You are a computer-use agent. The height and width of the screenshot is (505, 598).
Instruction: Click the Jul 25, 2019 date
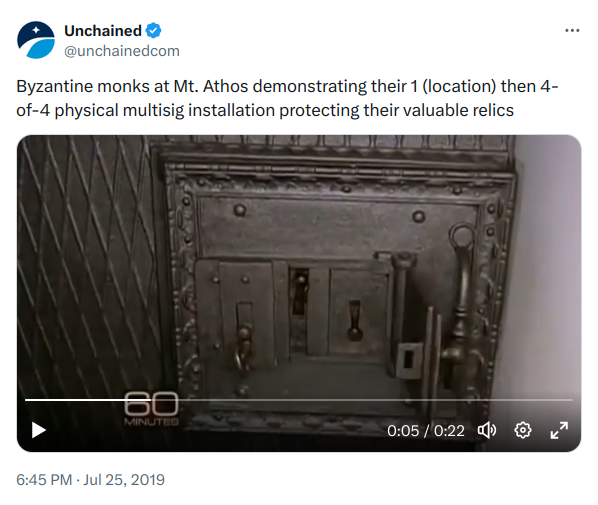click(124, 480)
